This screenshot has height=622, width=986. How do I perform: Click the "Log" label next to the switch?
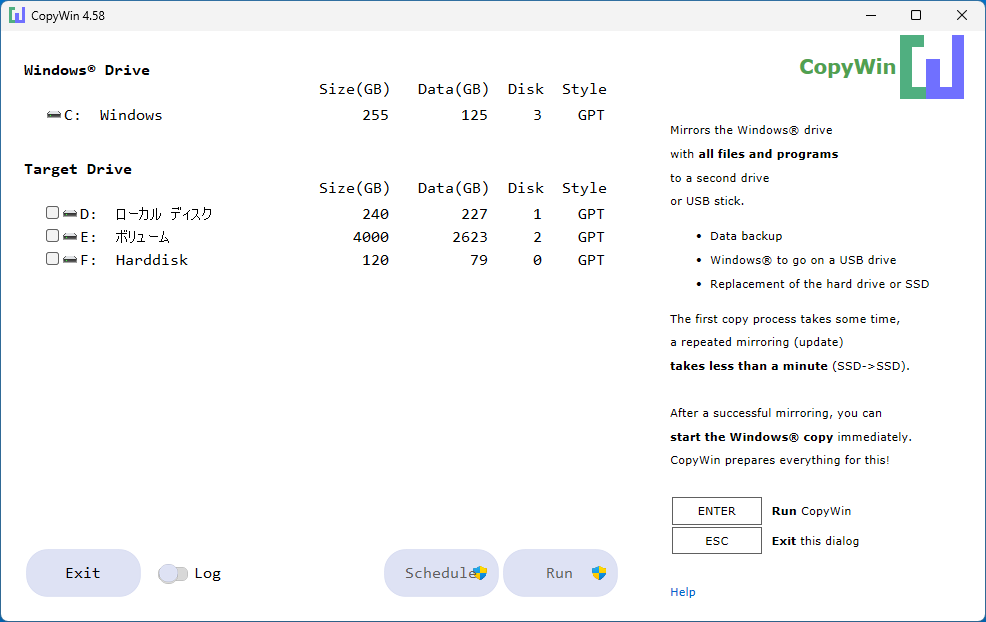tap(208, 574)
